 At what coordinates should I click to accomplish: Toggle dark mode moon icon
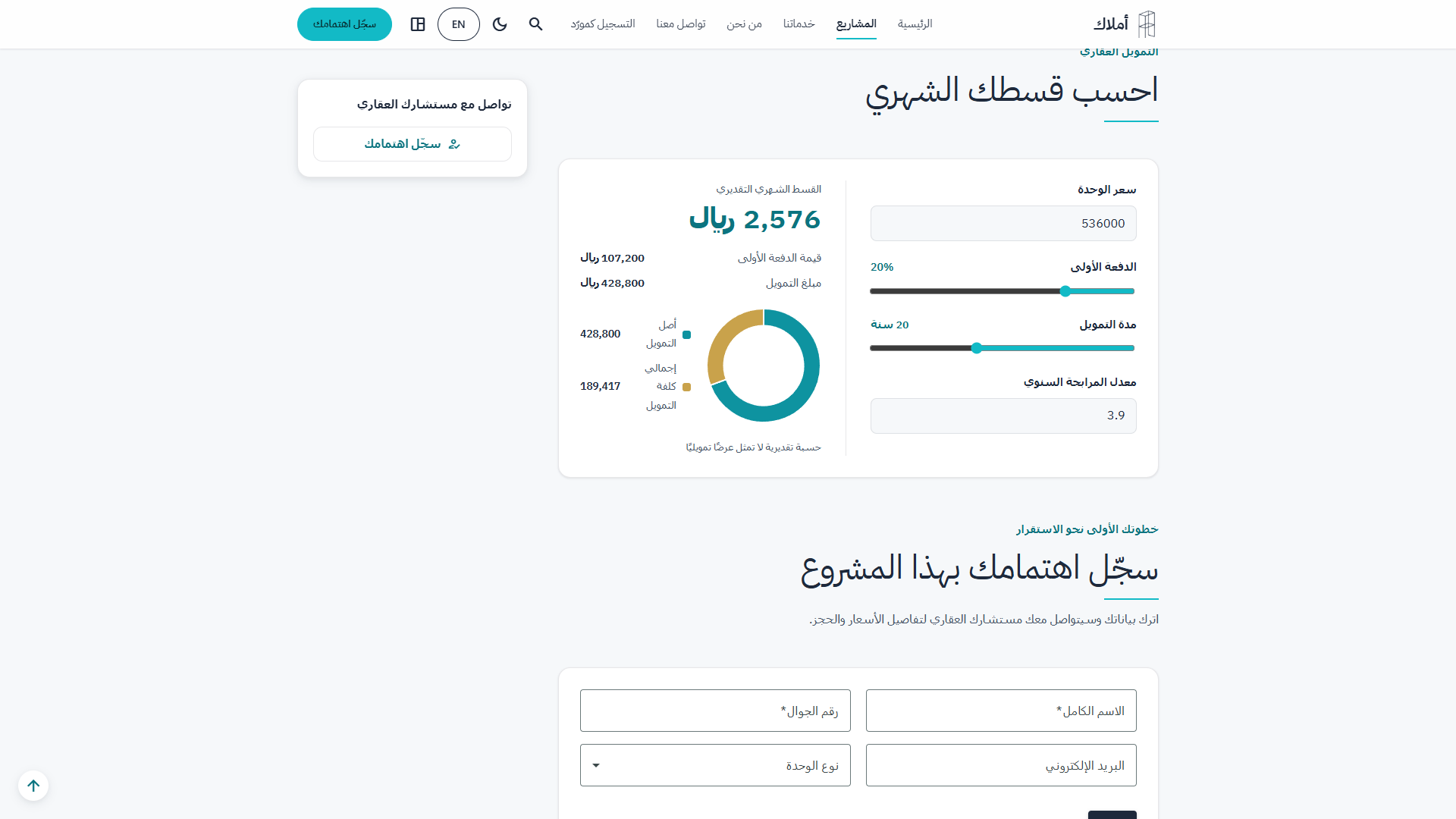coord(500,24)
